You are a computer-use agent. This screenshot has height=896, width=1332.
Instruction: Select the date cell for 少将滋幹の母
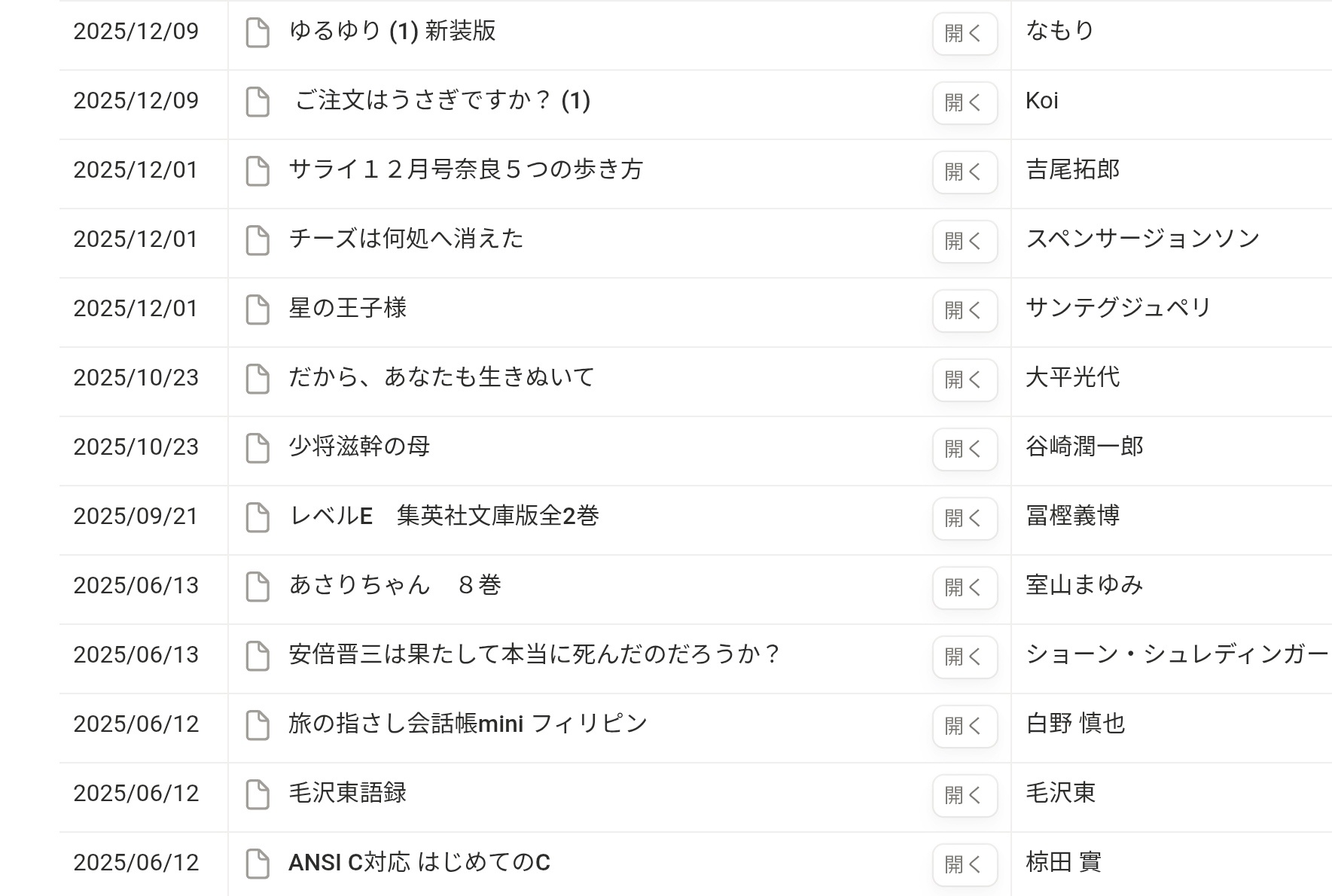[136, 447]
